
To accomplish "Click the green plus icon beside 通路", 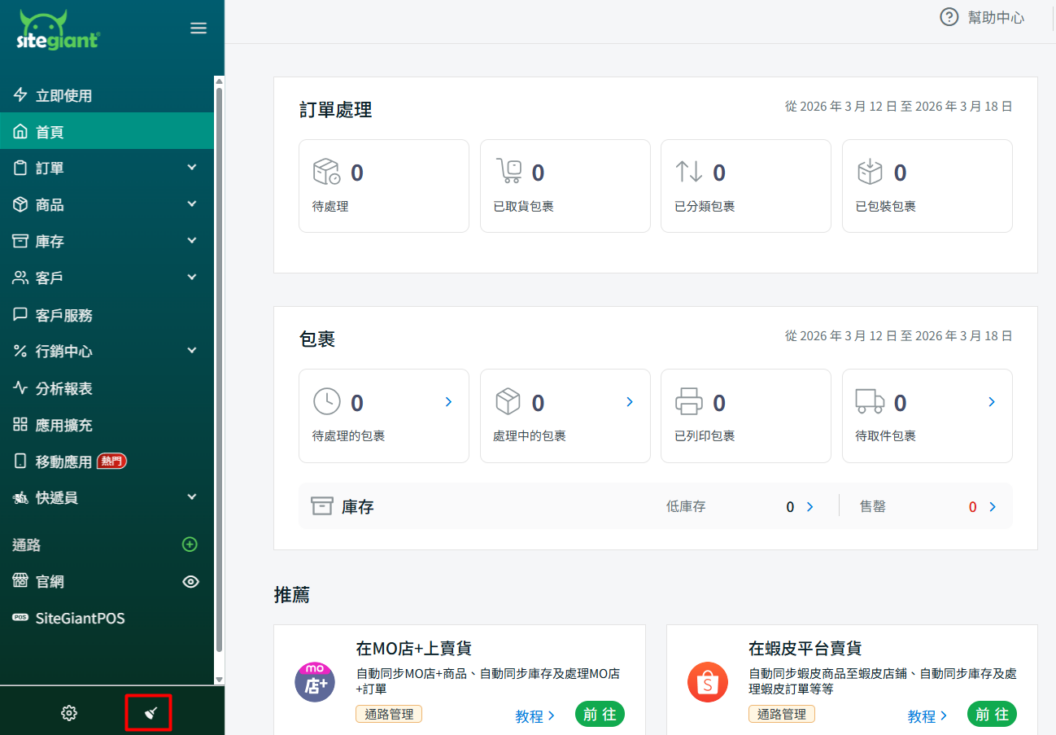I will click(x=190, y=545).
